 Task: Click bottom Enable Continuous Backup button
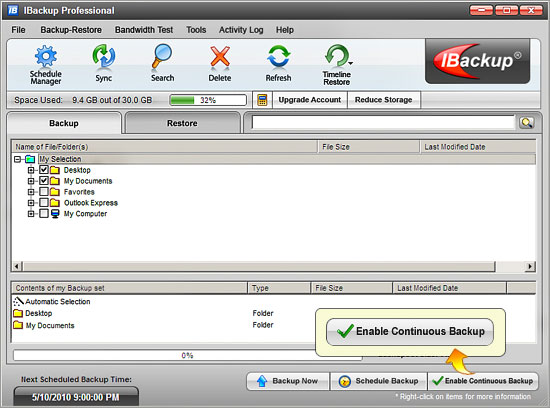click(x=483, y=381)
